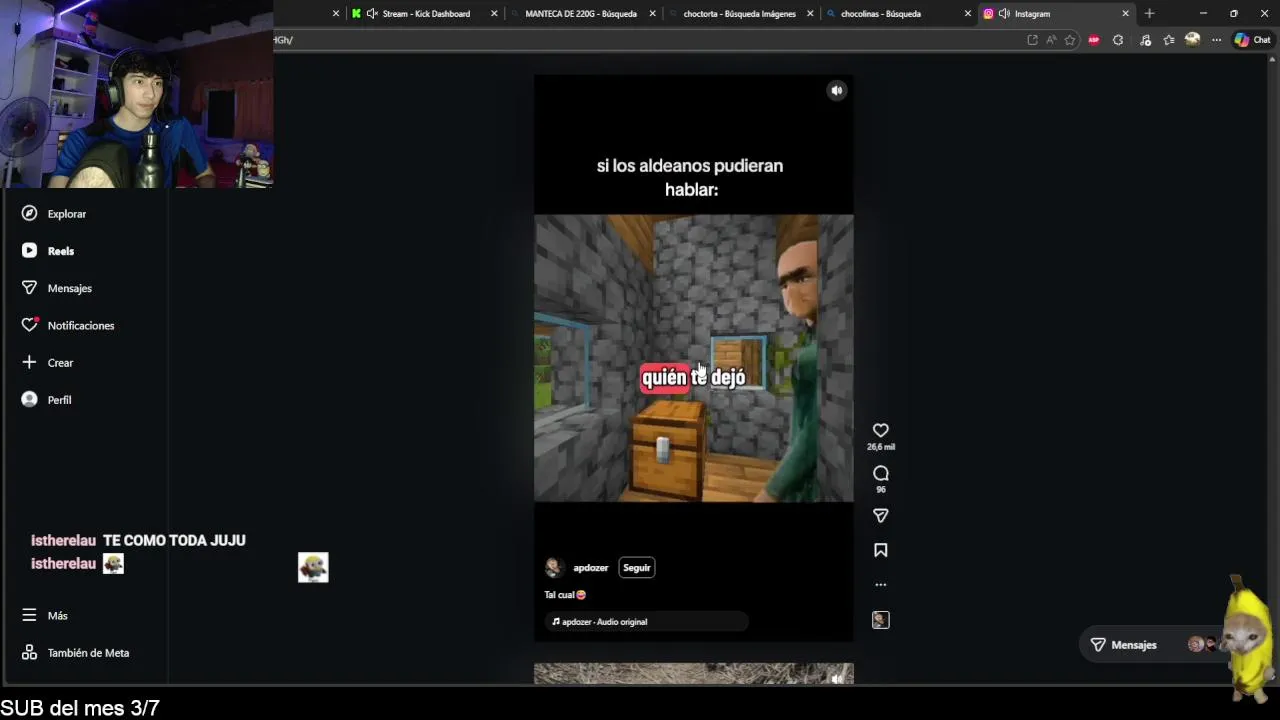Open the browser extensions puzzle icon

click(1118, 40)
